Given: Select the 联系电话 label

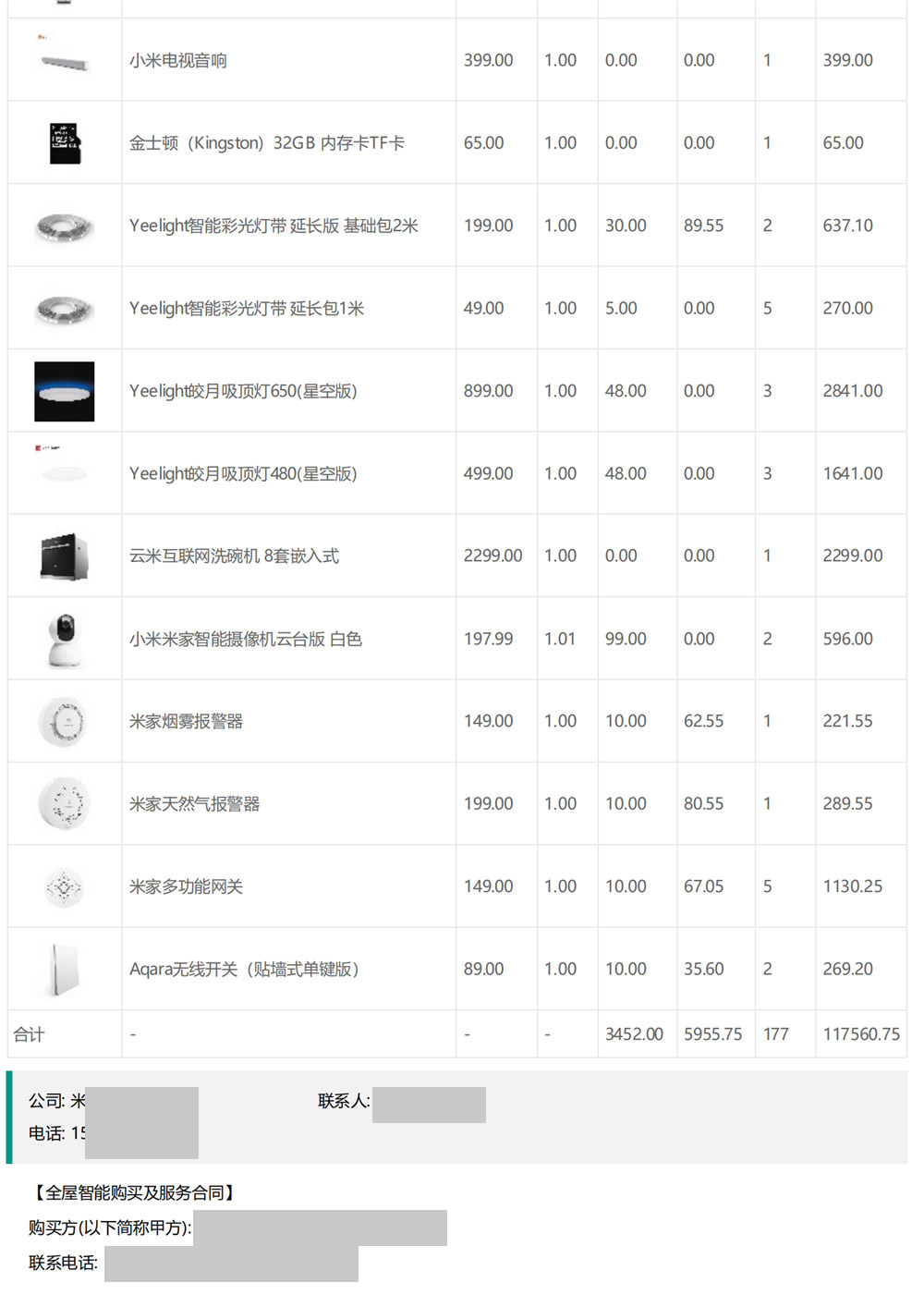Looking at the screenshot, I should coord(63,1264).
